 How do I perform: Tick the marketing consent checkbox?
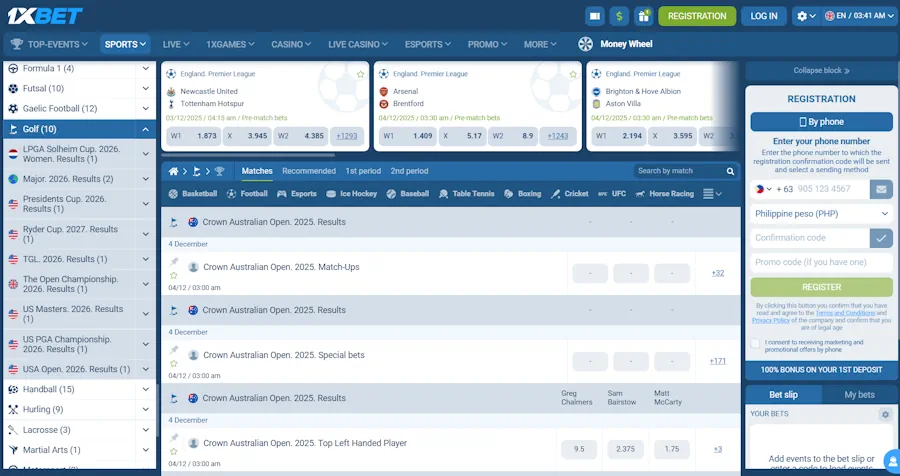[755, 343]
